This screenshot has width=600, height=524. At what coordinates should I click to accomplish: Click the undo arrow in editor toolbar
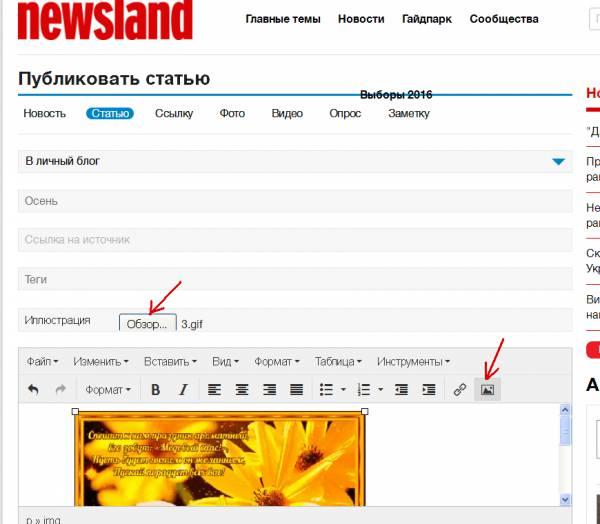coord(33,390)
